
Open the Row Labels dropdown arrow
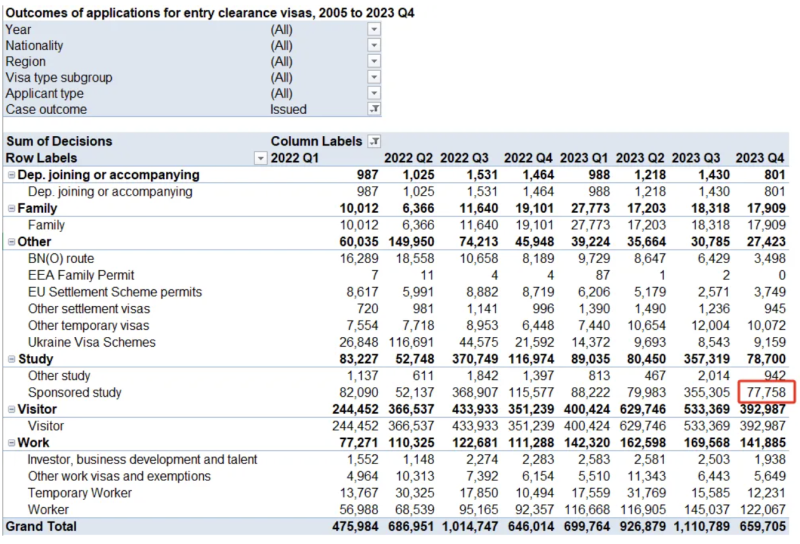(x=260, y=158)
